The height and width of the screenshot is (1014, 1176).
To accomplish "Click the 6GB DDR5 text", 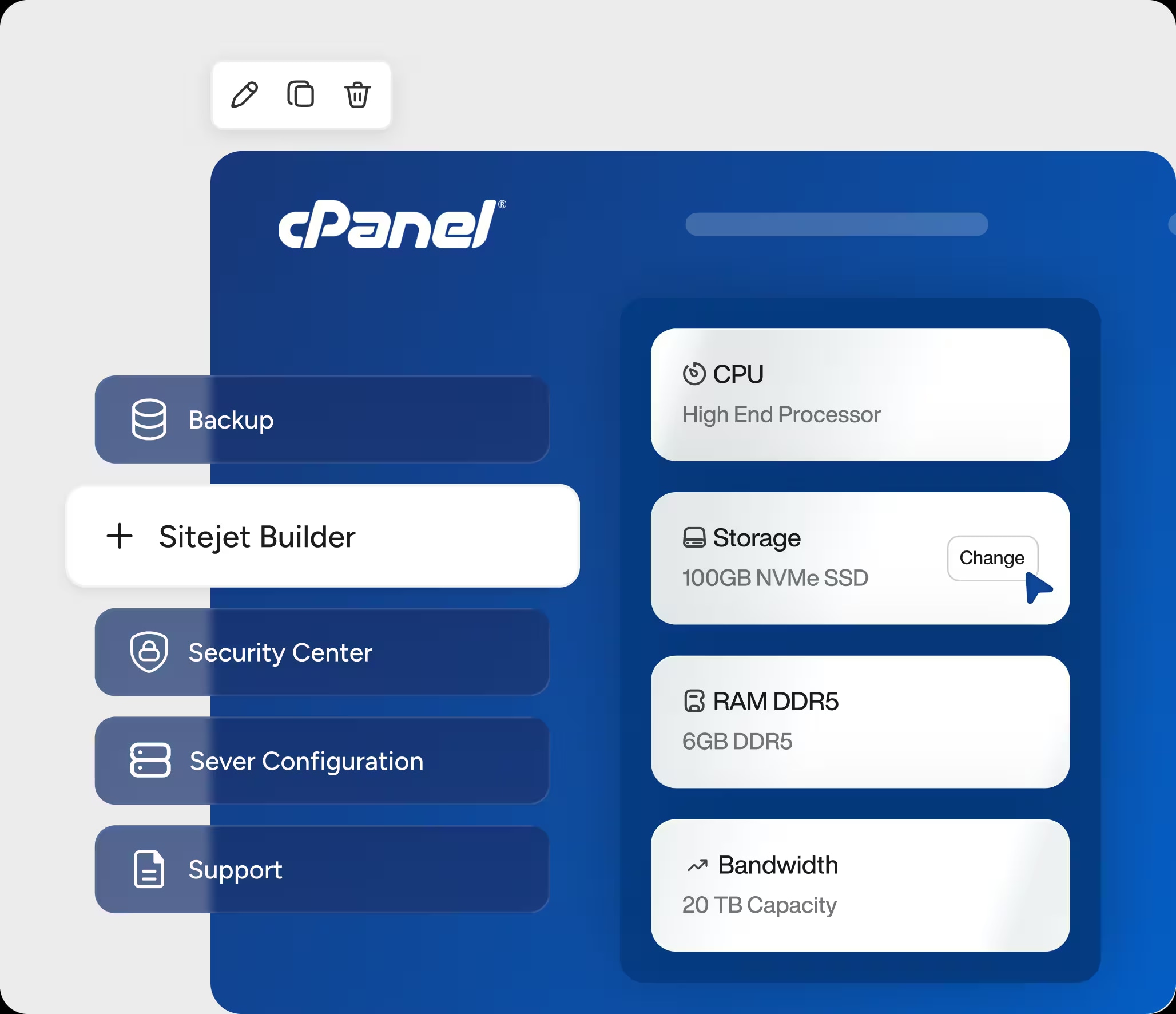I will [x=737, y=742].
